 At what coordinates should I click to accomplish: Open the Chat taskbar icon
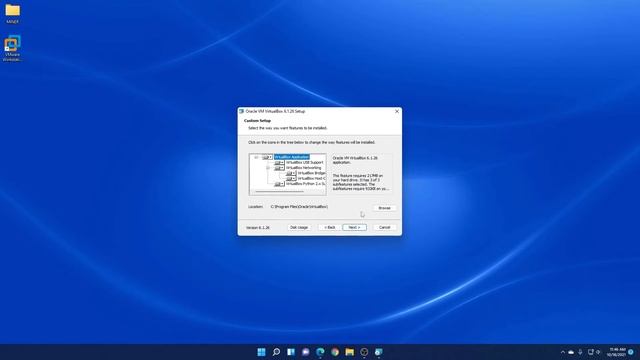point(306,352)
